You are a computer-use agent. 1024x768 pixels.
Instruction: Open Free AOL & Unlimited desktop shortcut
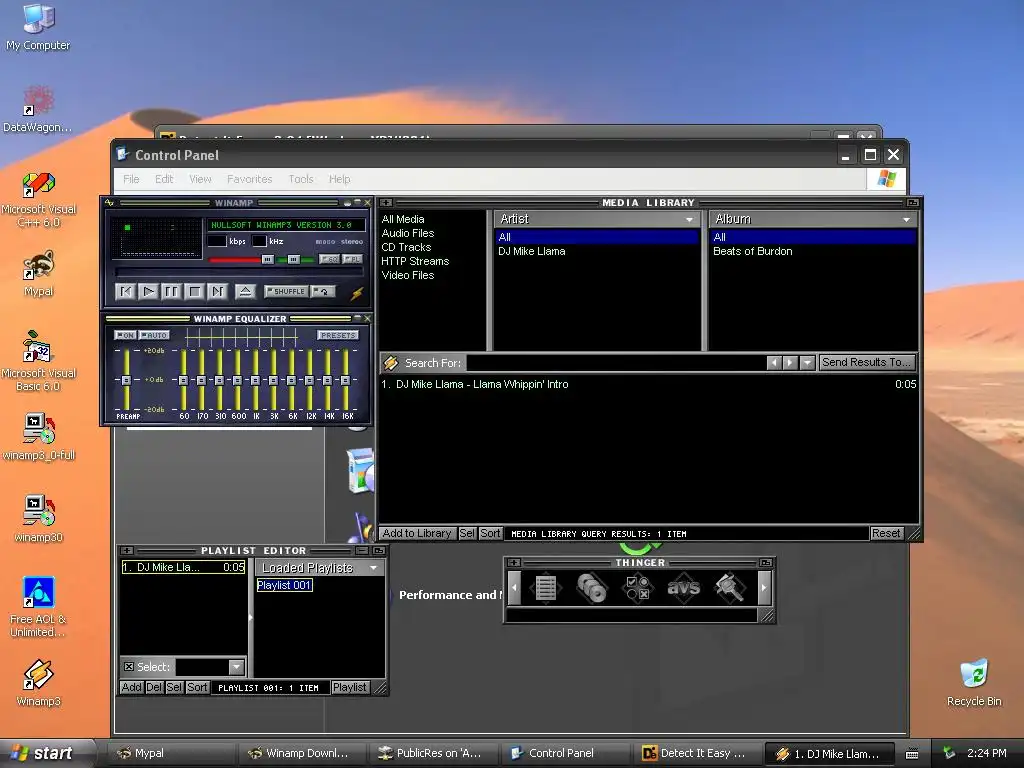(x=39, y=607)
